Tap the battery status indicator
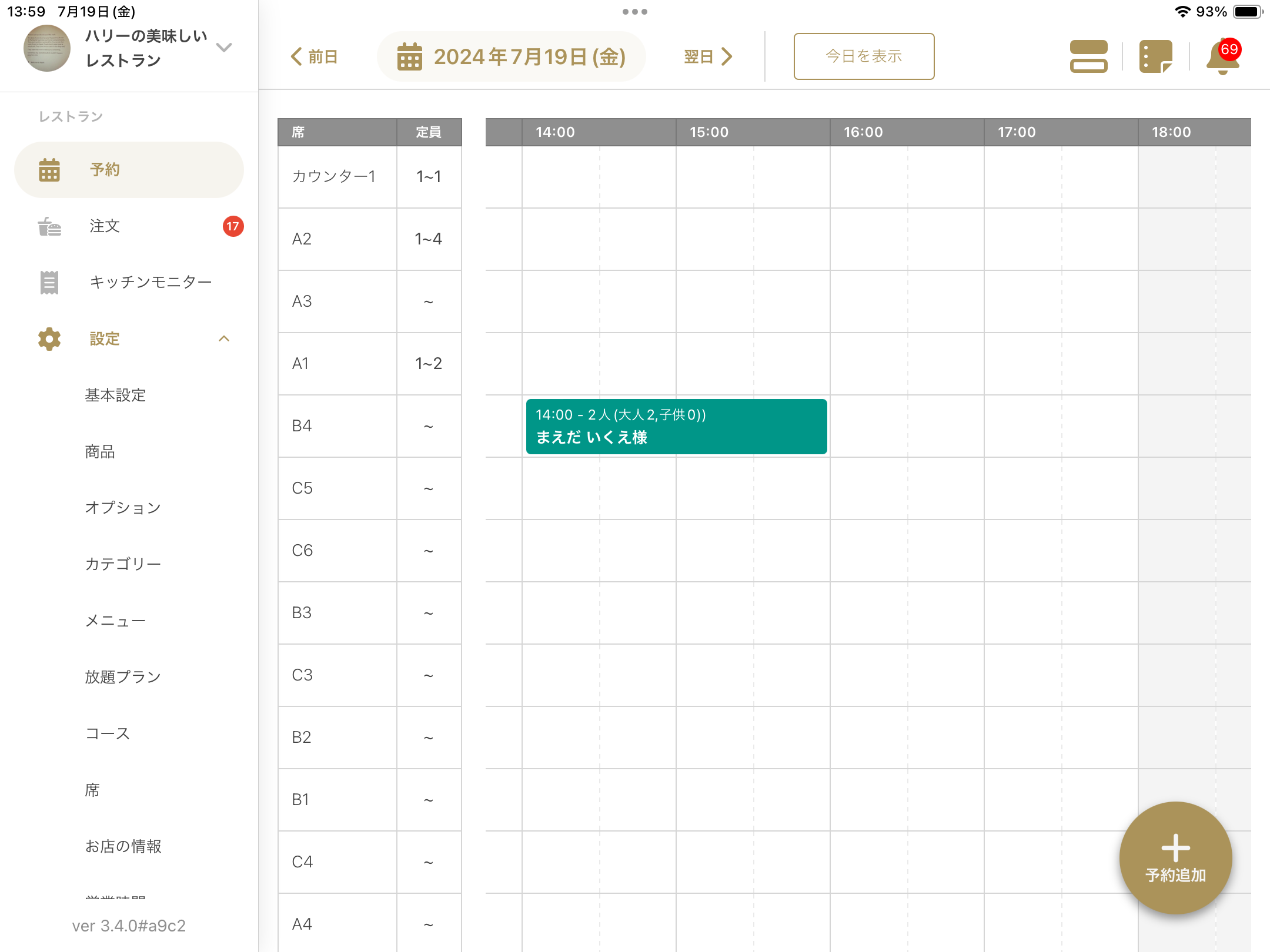Viewport: 1270px width, 952px height. click(x=1248, y=12)
